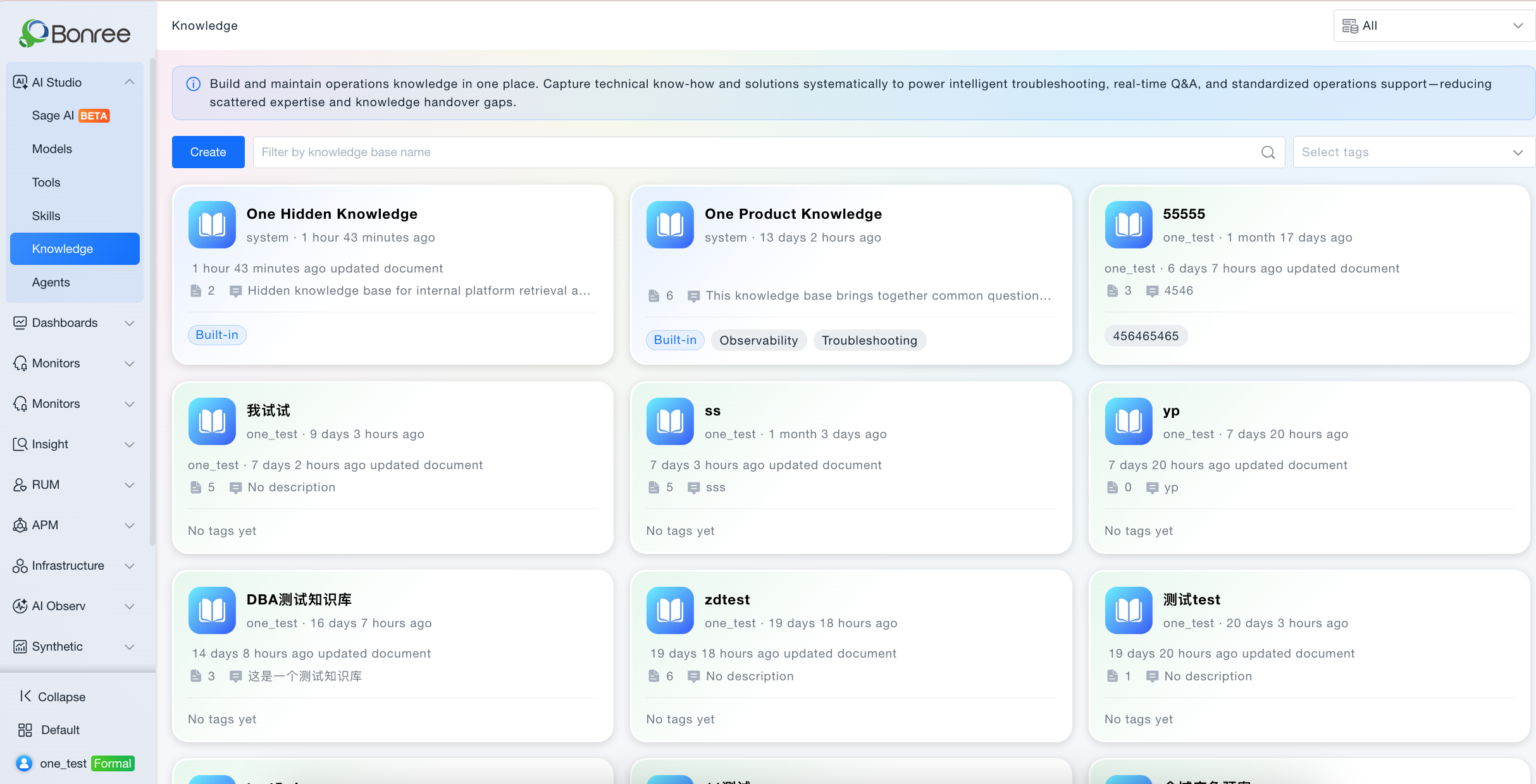Expand the Infrastructure menu

pyautogui.click(x=75, y=566)
